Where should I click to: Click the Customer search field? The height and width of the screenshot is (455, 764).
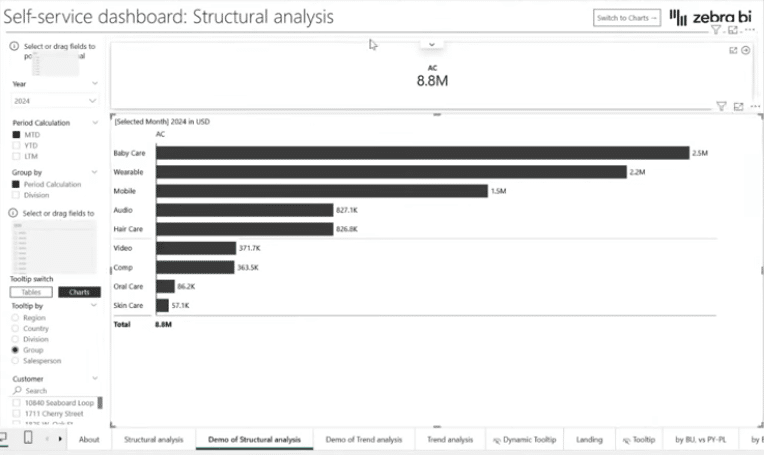[55, 391]
